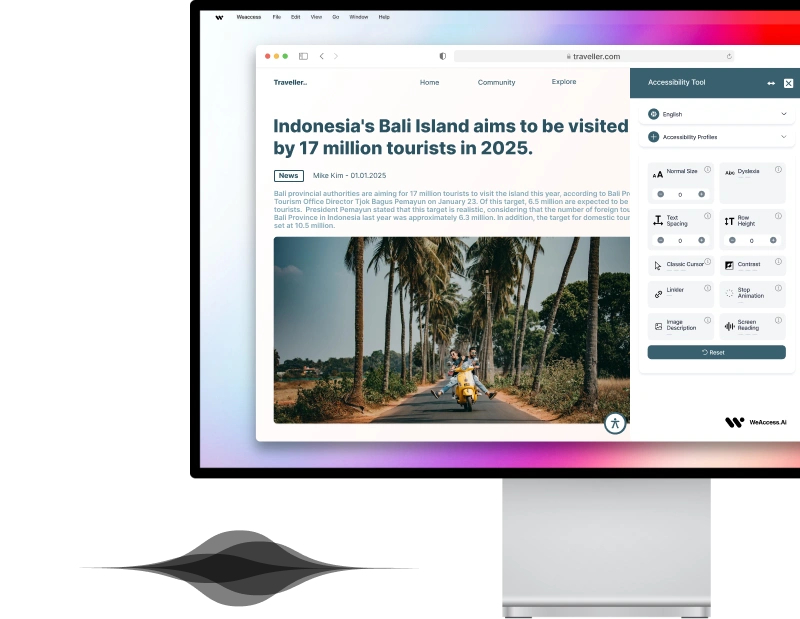Open the English language dropdown
The width and height of the screenshot is (800, 619).
pos(716,114)
